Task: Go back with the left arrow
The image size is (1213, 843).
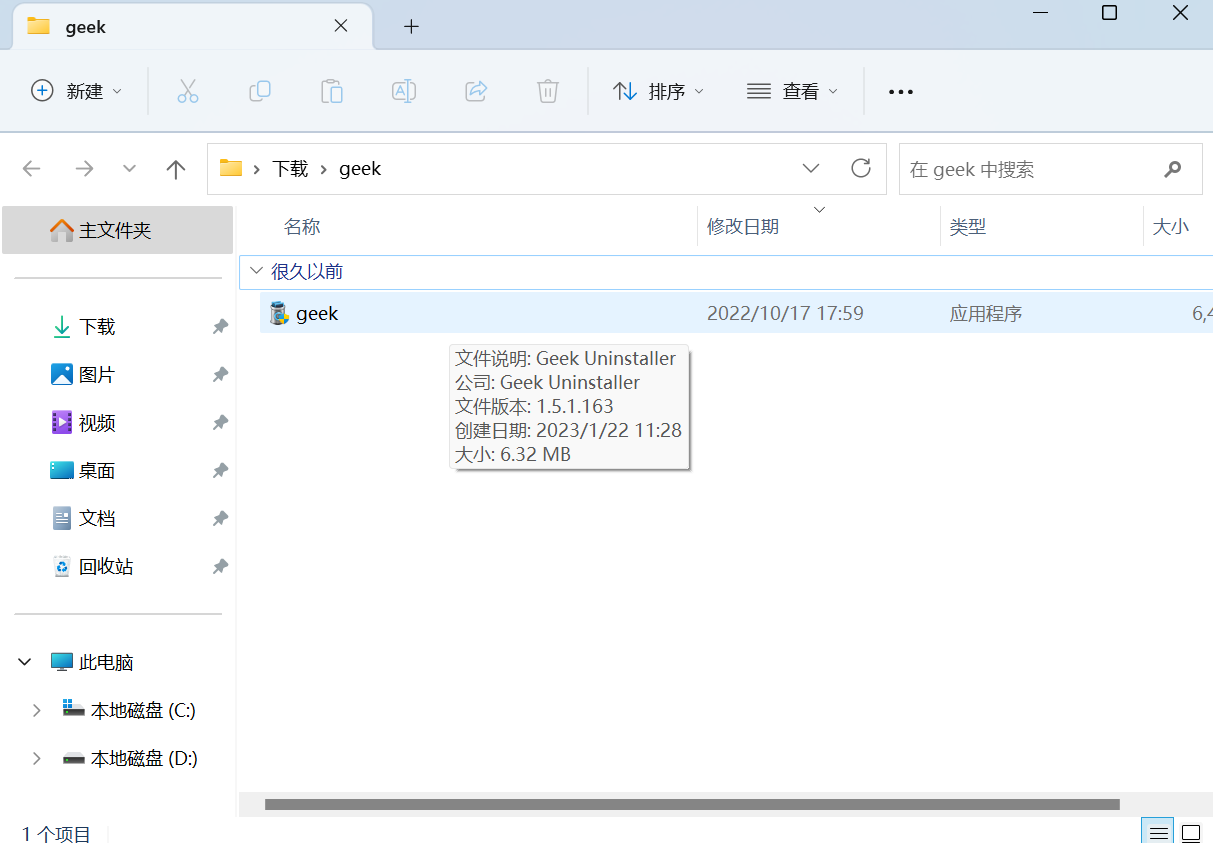Action: (x=32, y=169)
